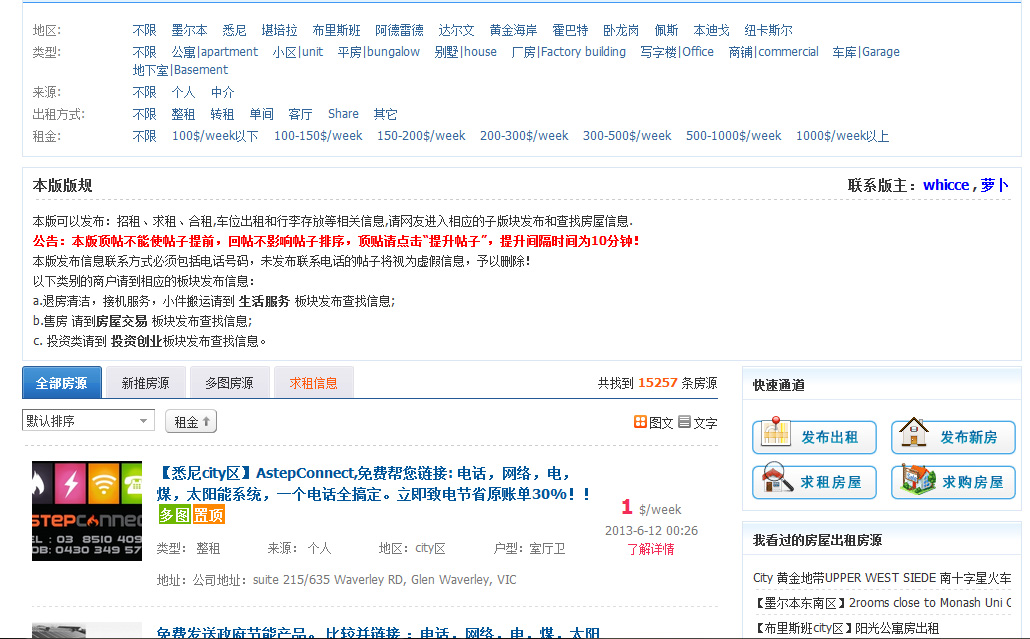The width and height of the screenshot is (1030, 639).
Task: Select 单间 rental method
Action: pos(261,114)
